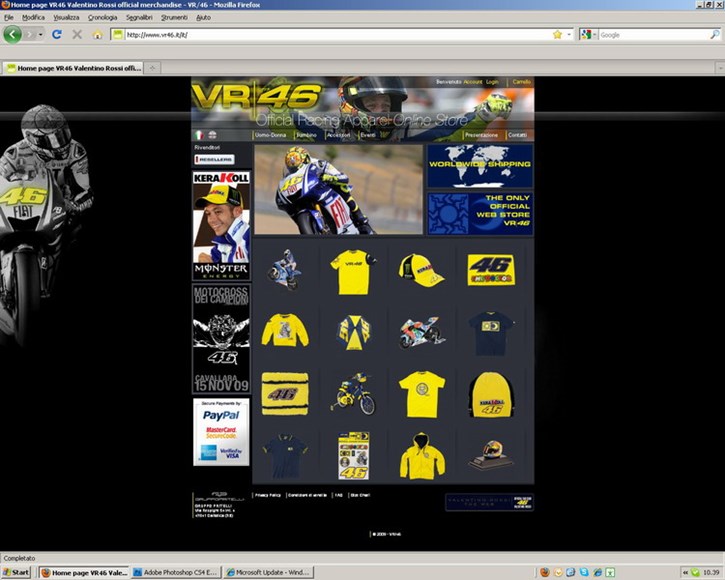Open the bookmark star dropdown arrow
The width and height of the screenshot is (725, 580).
(x=569, y=35)
